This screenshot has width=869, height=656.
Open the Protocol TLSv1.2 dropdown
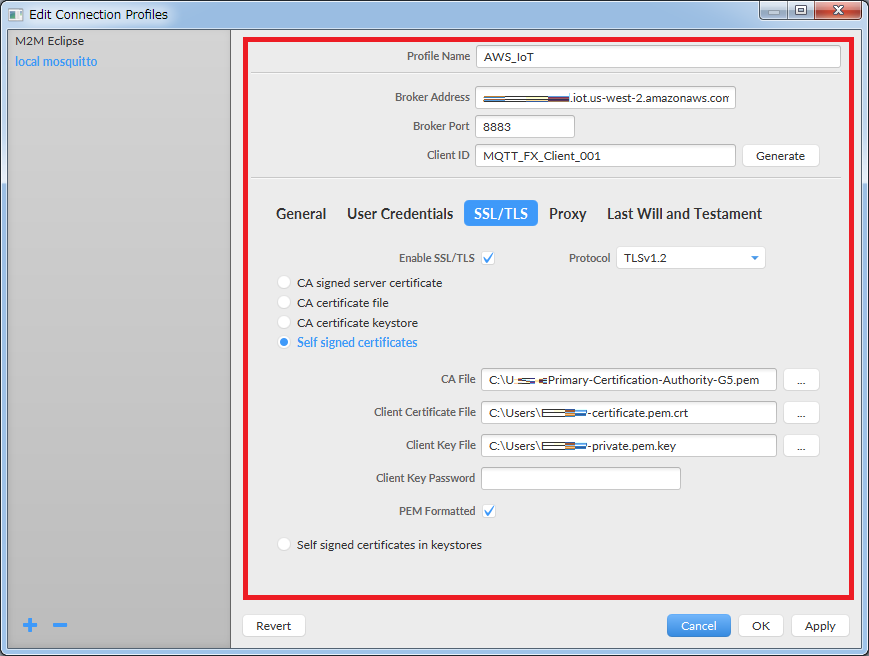[690, 258]
